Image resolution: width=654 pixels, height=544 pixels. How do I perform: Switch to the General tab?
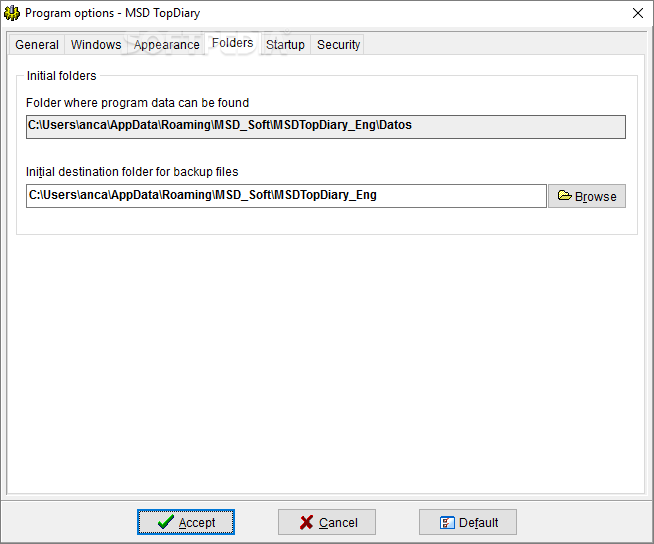click(37, 45)
